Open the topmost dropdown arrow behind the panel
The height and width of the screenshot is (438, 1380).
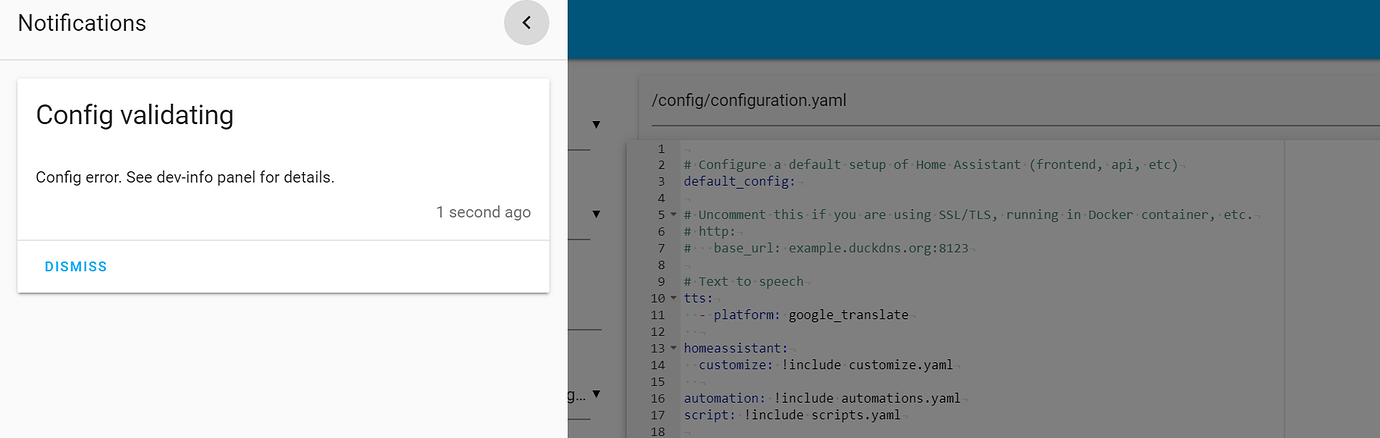coord(596,125)
